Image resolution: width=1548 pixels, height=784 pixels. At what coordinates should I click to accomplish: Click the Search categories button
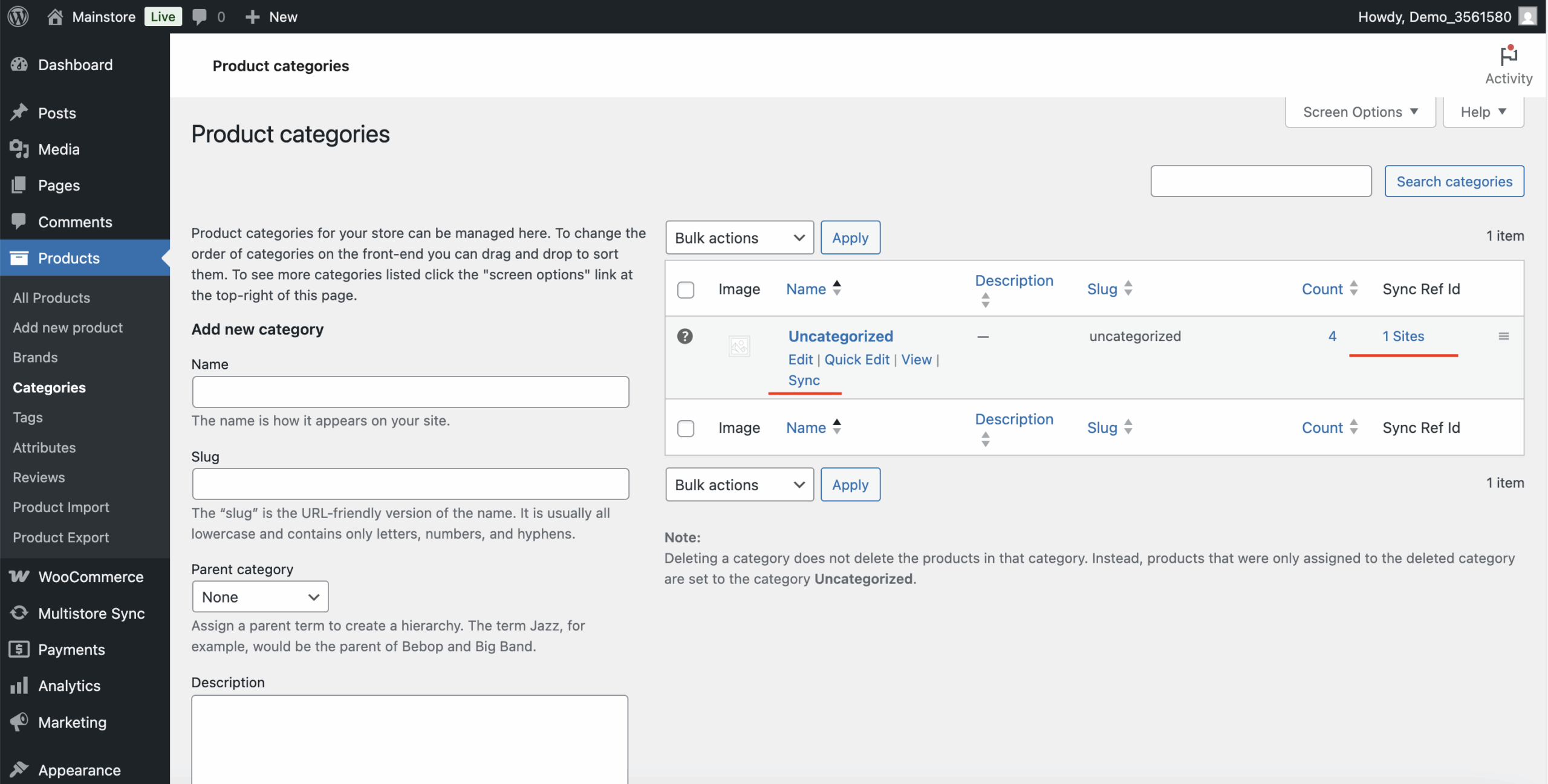[1454, 181]
